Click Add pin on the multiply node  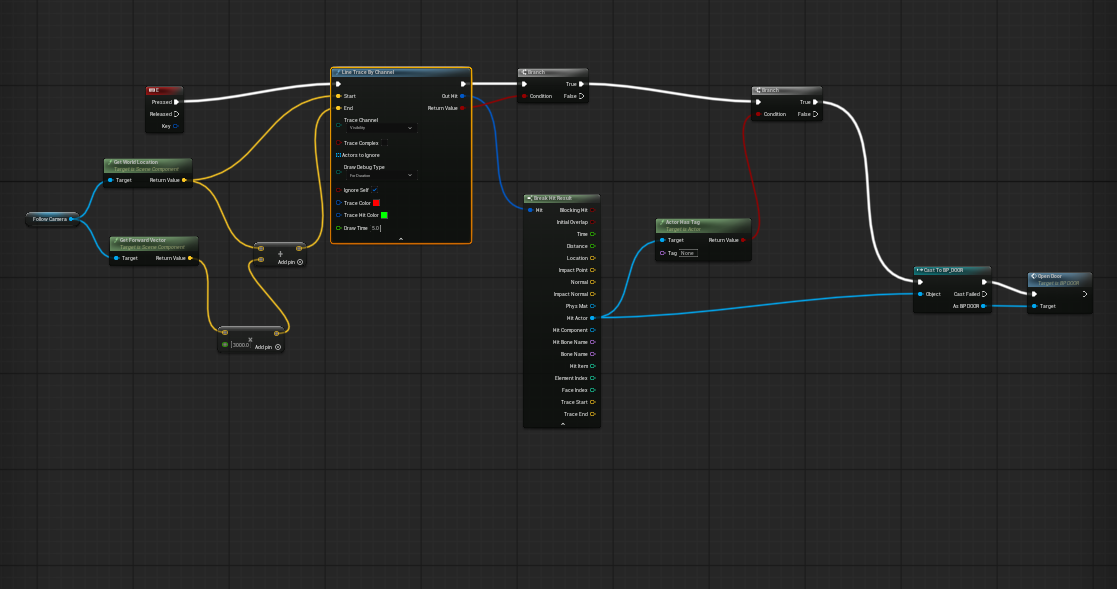pyautogui.click(x=267, y=347)
